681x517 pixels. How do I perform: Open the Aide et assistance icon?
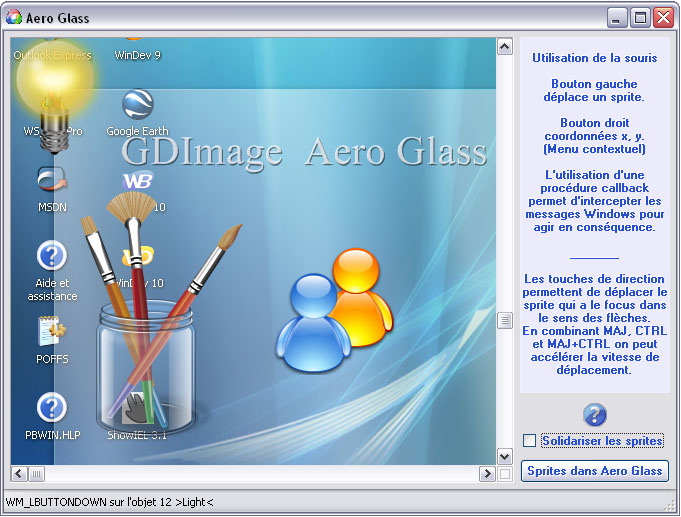(52, 255)
